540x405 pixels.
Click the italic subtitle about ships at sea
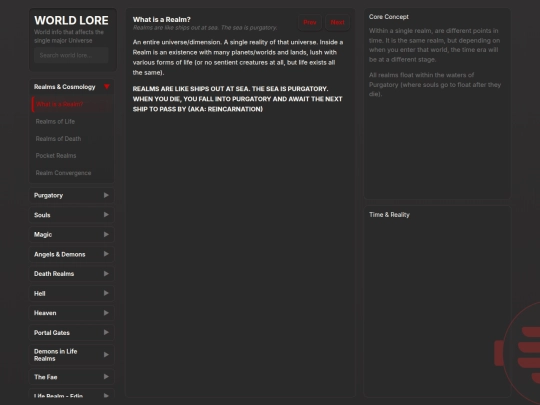(205, 28)
